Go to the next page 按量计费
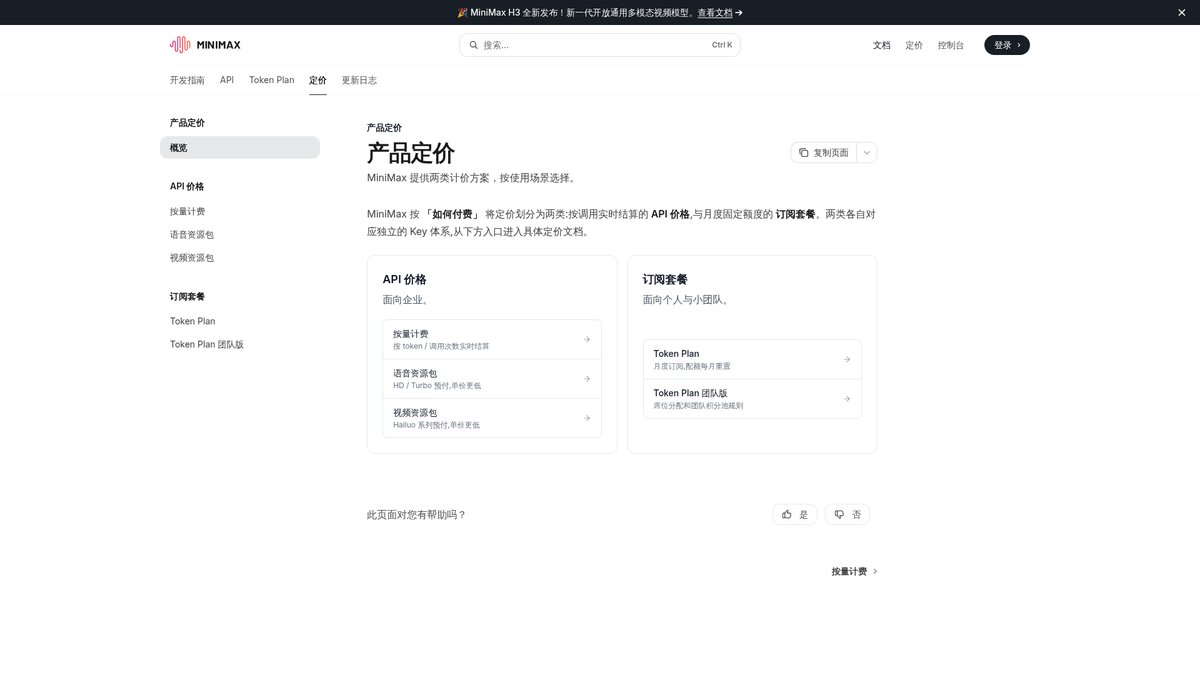 (x=855, y=572)
